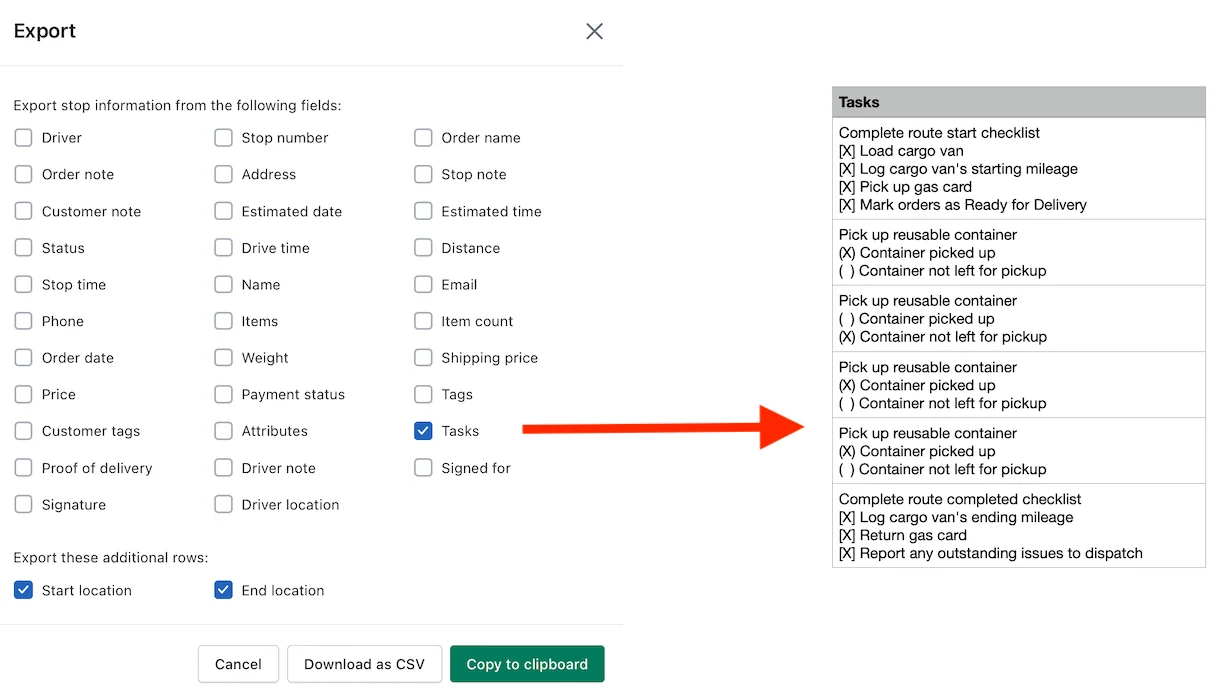Tick the Tags checkbox
Image resolution: width=1218 pixels, height=695 pixels.
(423, 394)
